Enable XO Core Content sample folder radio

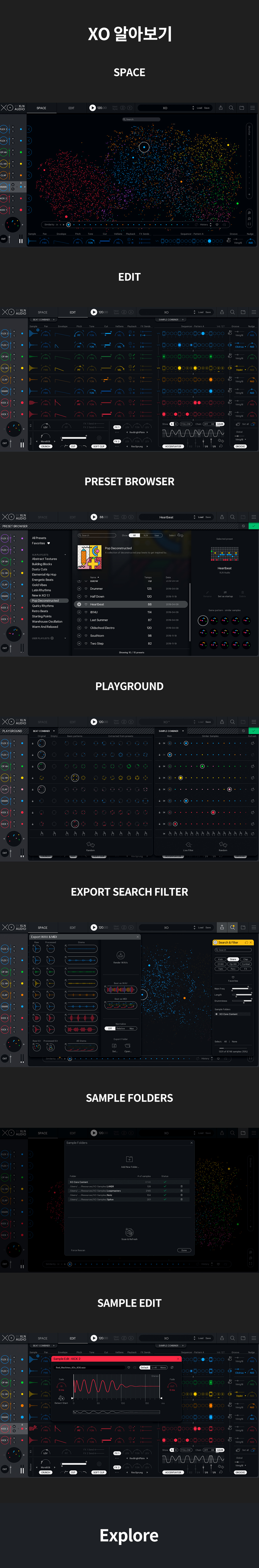pos(217,1014)
